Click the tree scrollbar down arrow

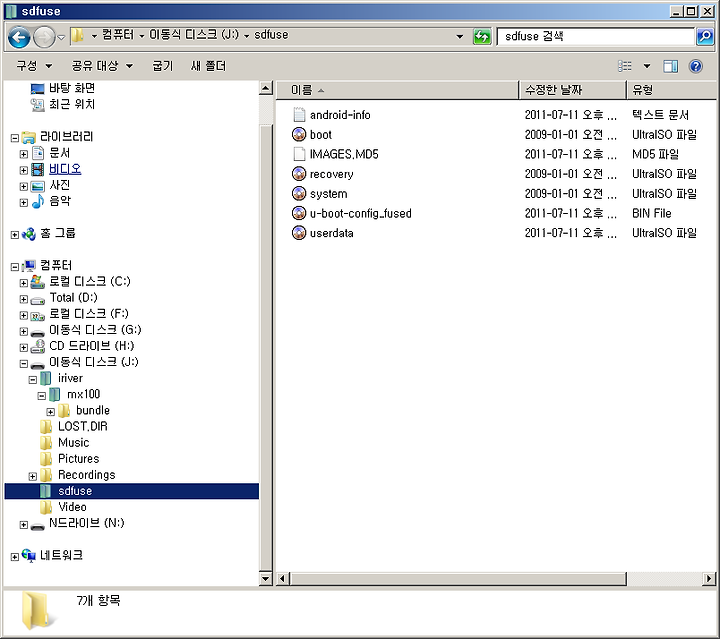click(266, 578)
